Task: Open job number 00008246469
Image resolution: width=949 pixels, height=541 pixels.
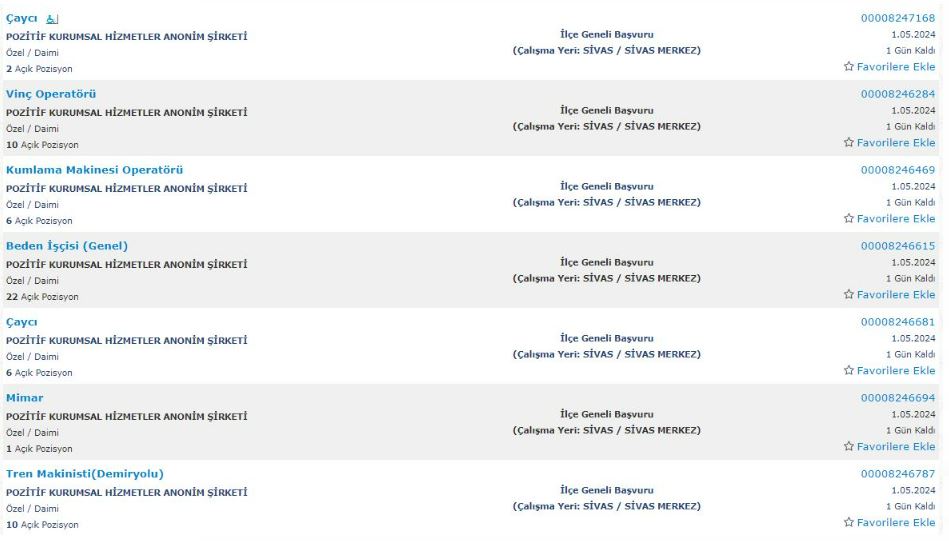Action: [x=898, y=170]
